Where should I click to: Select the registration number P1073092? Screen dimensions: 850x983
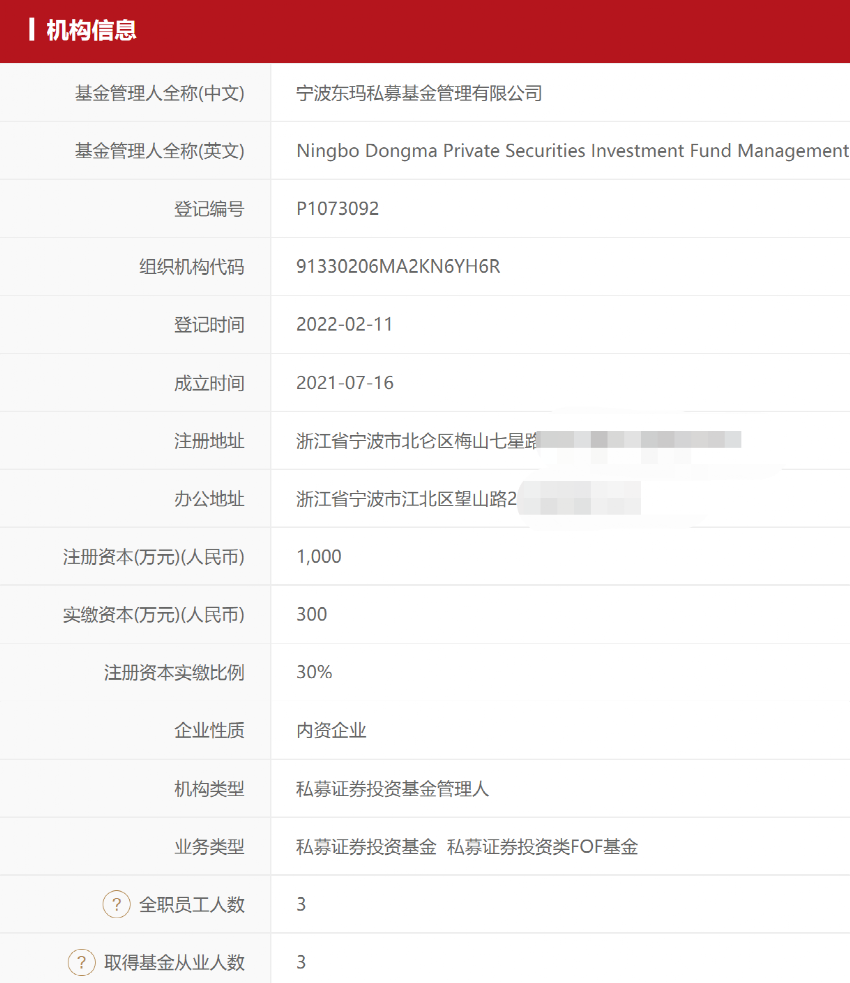[x=338, y=209]
